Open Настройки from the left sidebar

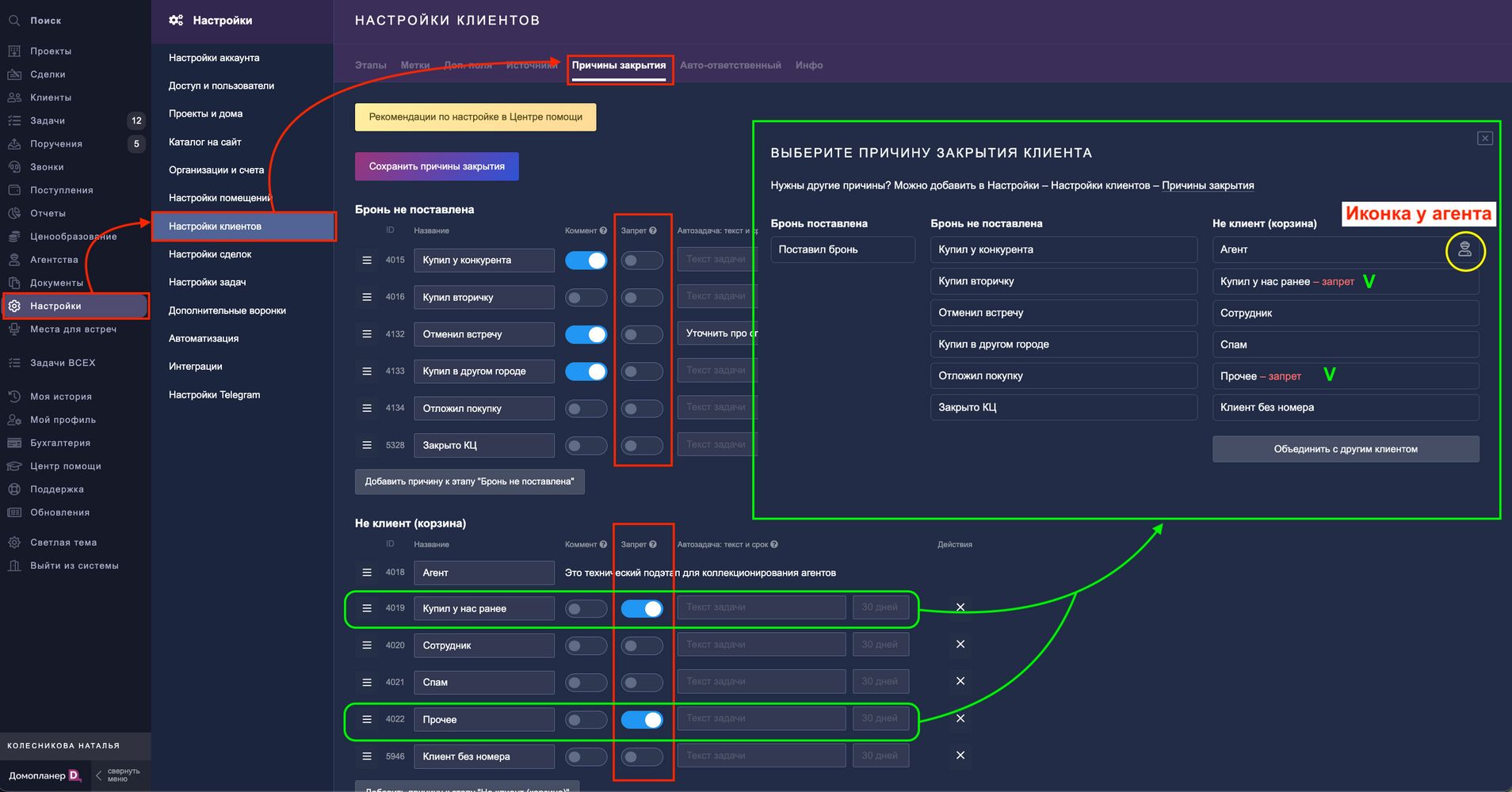click(55, 306)
